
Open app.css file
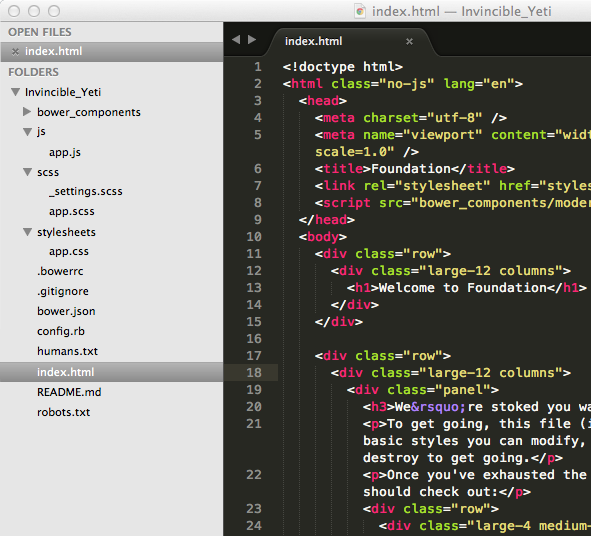(69, 251)
